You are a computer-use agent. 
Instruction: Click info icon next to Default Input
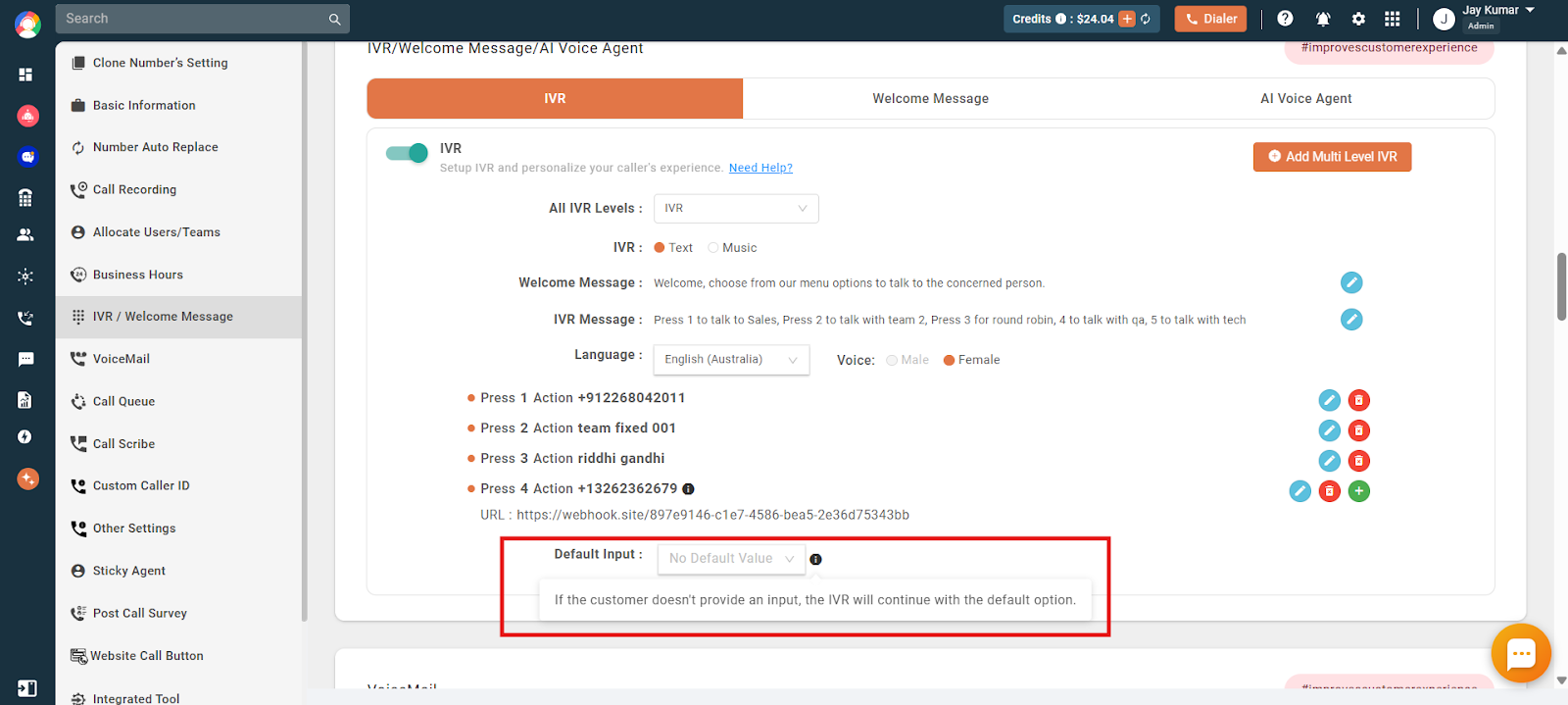click(815, 559)
